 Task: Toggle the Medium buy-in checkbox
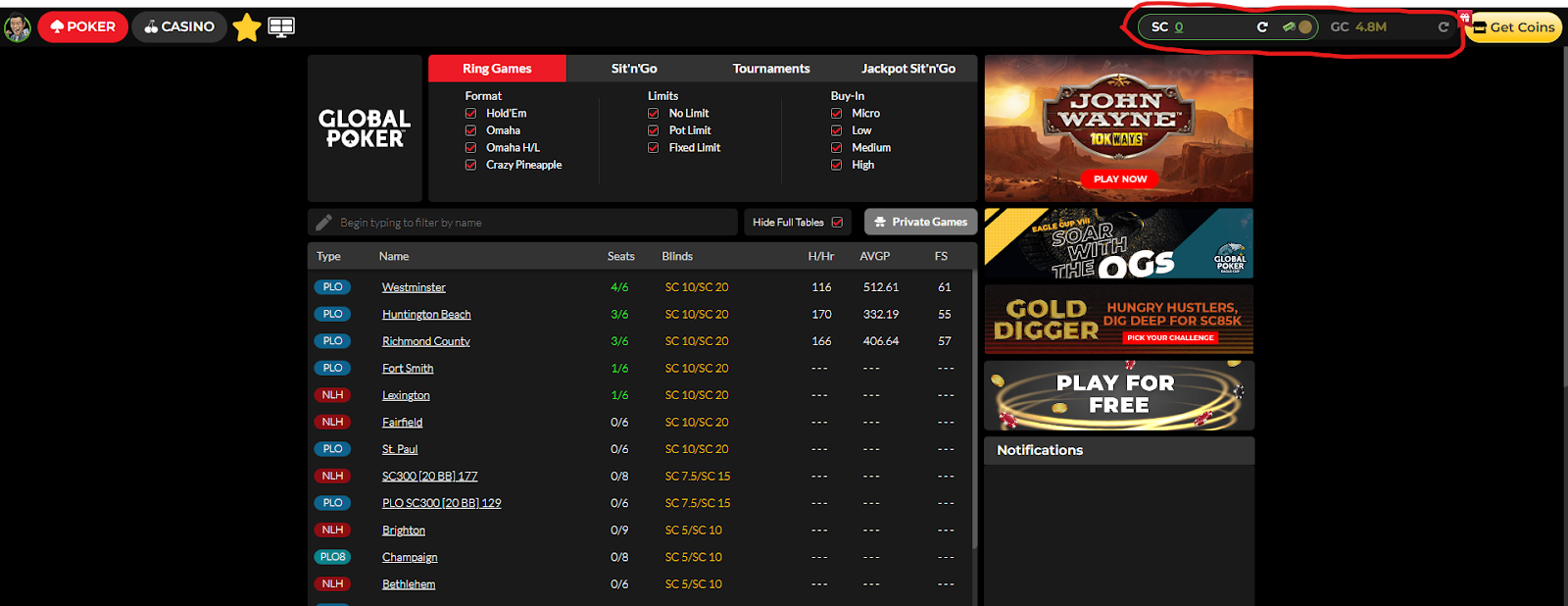pyautogui.click(x=837, y=148)
